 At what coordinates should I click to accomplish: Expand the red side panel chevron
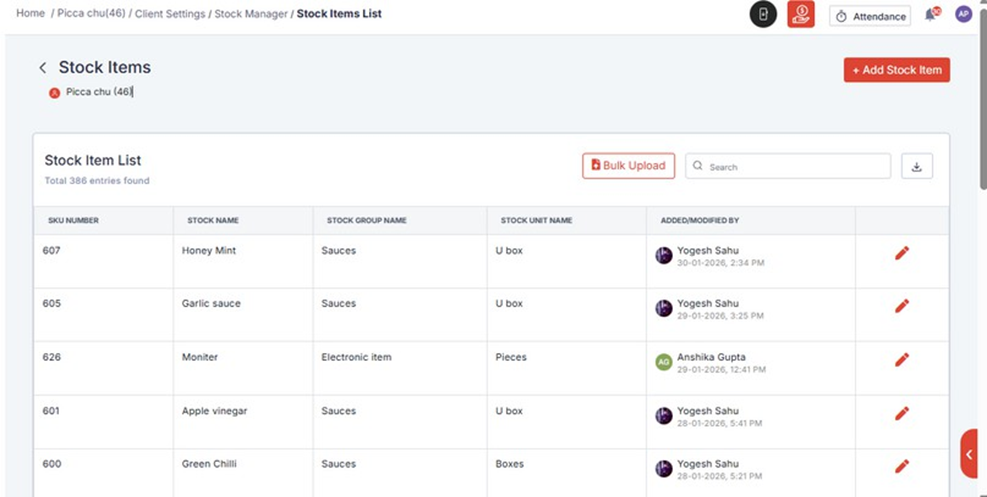coord(969,455)
